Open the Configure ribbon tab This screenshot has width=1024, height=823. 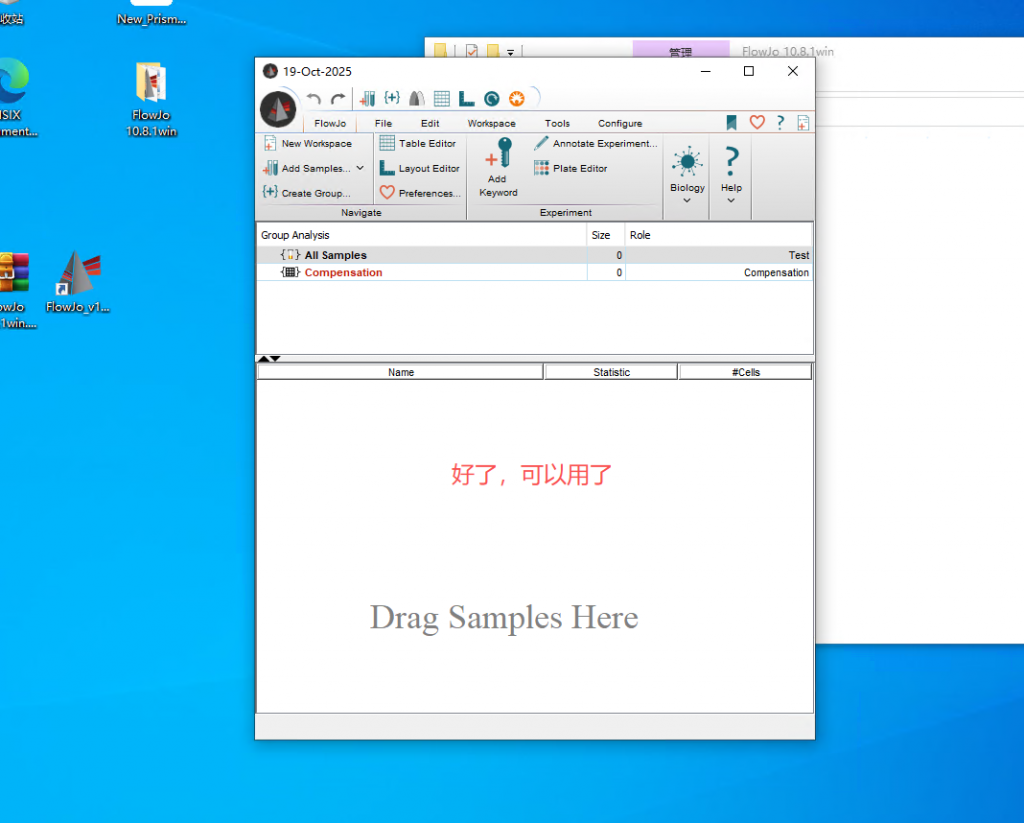620,123
